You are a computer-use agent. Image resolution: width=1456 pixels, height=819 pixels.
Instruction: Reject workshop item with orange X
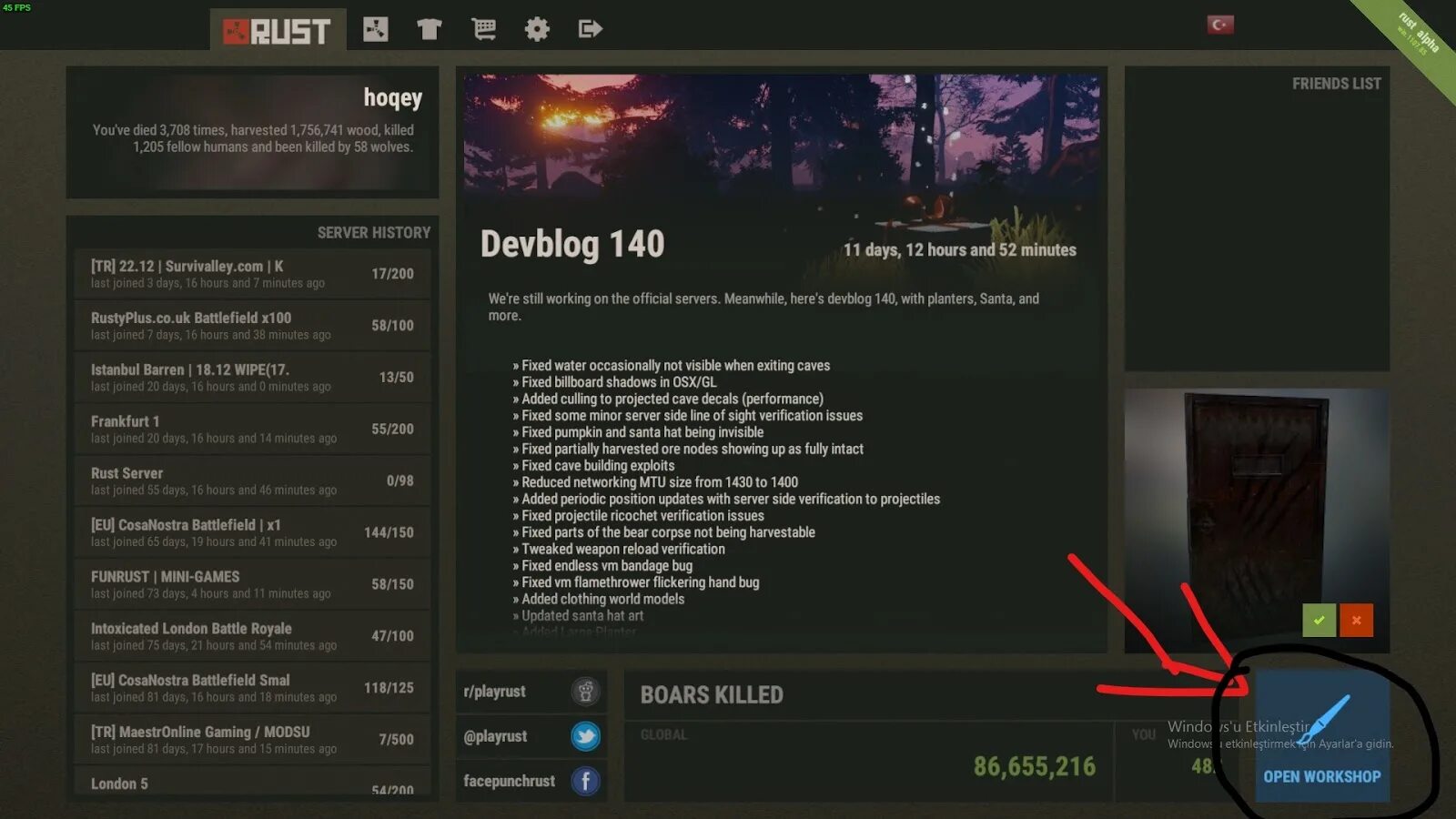coord(1356,621)
